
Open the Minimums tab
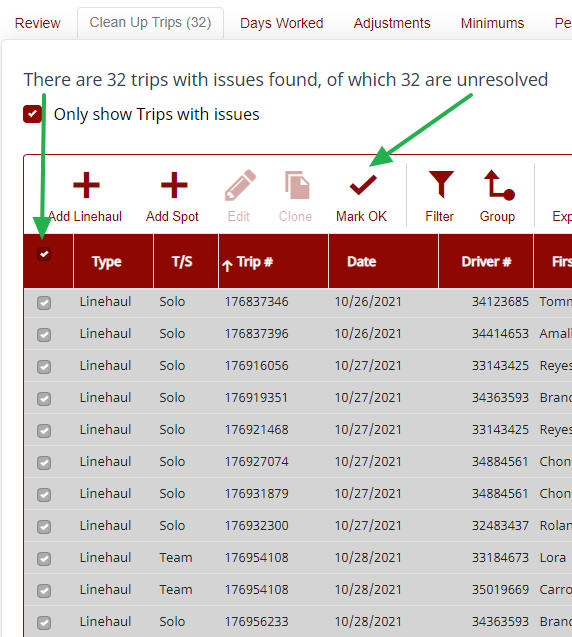pos(492,23)
